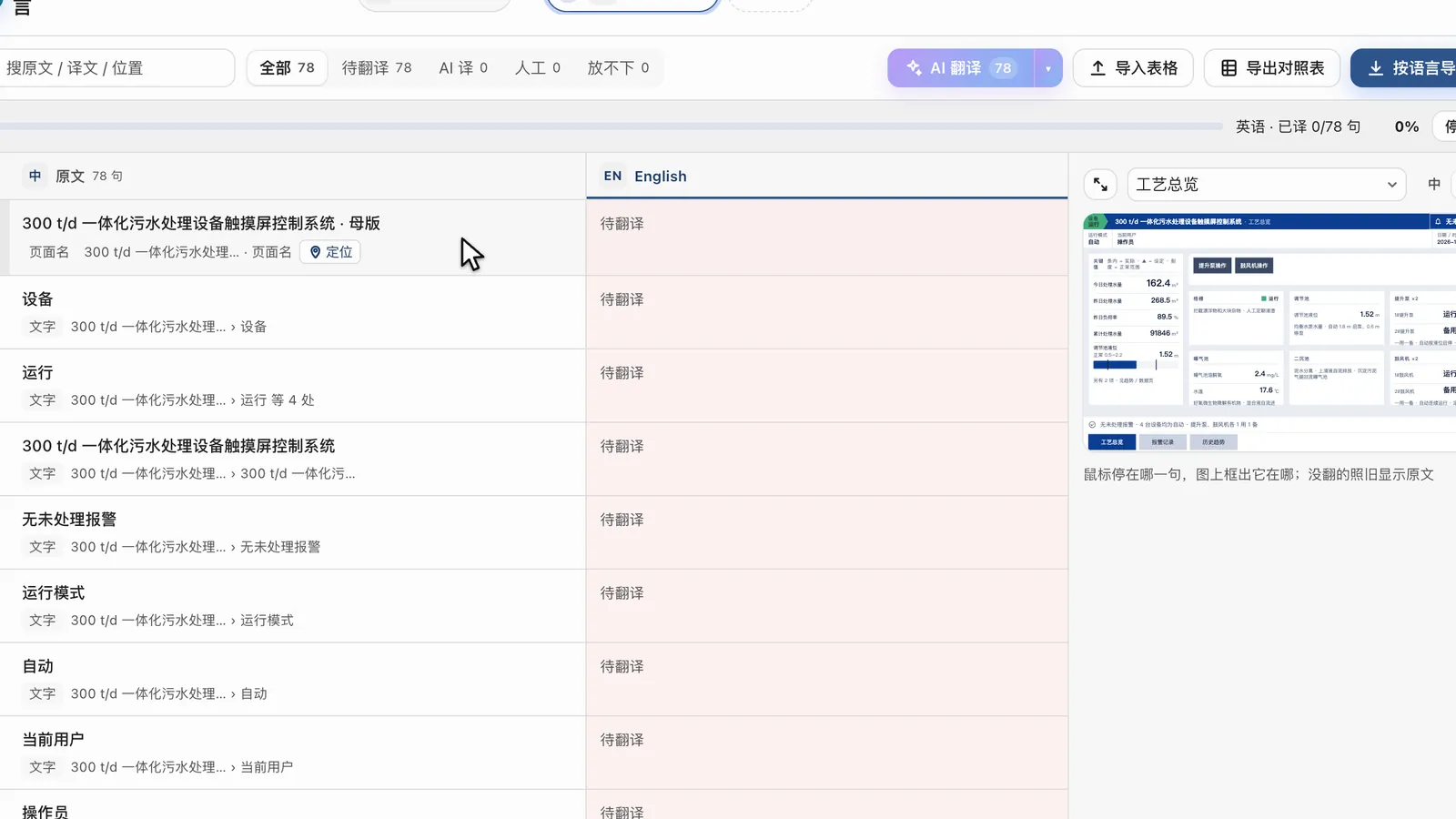Select the 待翻译 78 filter tab
The width and height of the screenshot is (1456, 819).
tap(377, 68)
